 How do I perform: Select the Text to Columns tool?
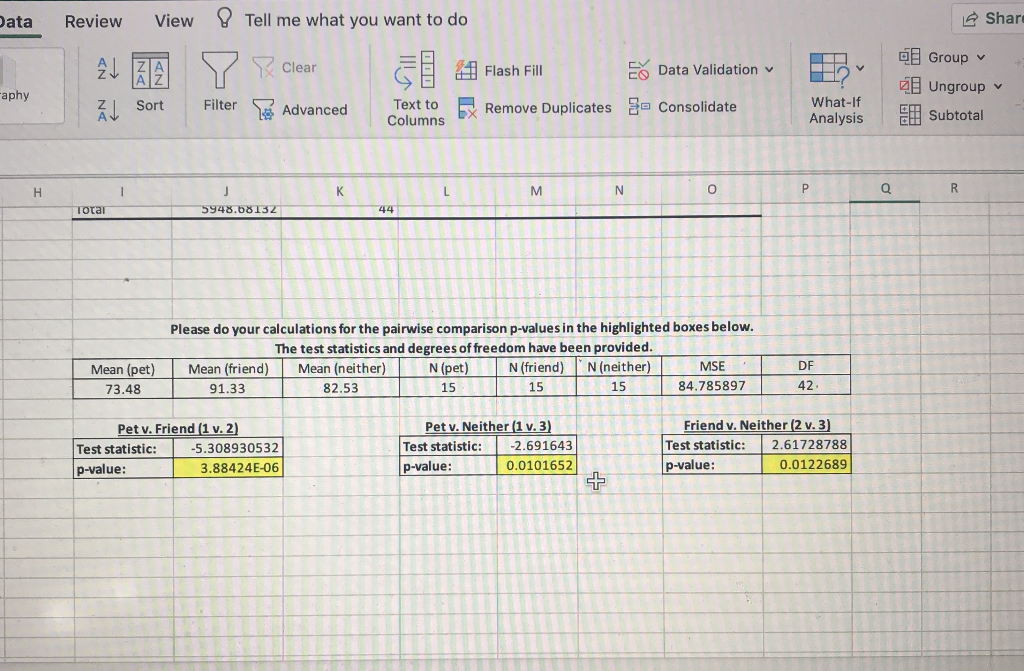[x=415, y=88]
